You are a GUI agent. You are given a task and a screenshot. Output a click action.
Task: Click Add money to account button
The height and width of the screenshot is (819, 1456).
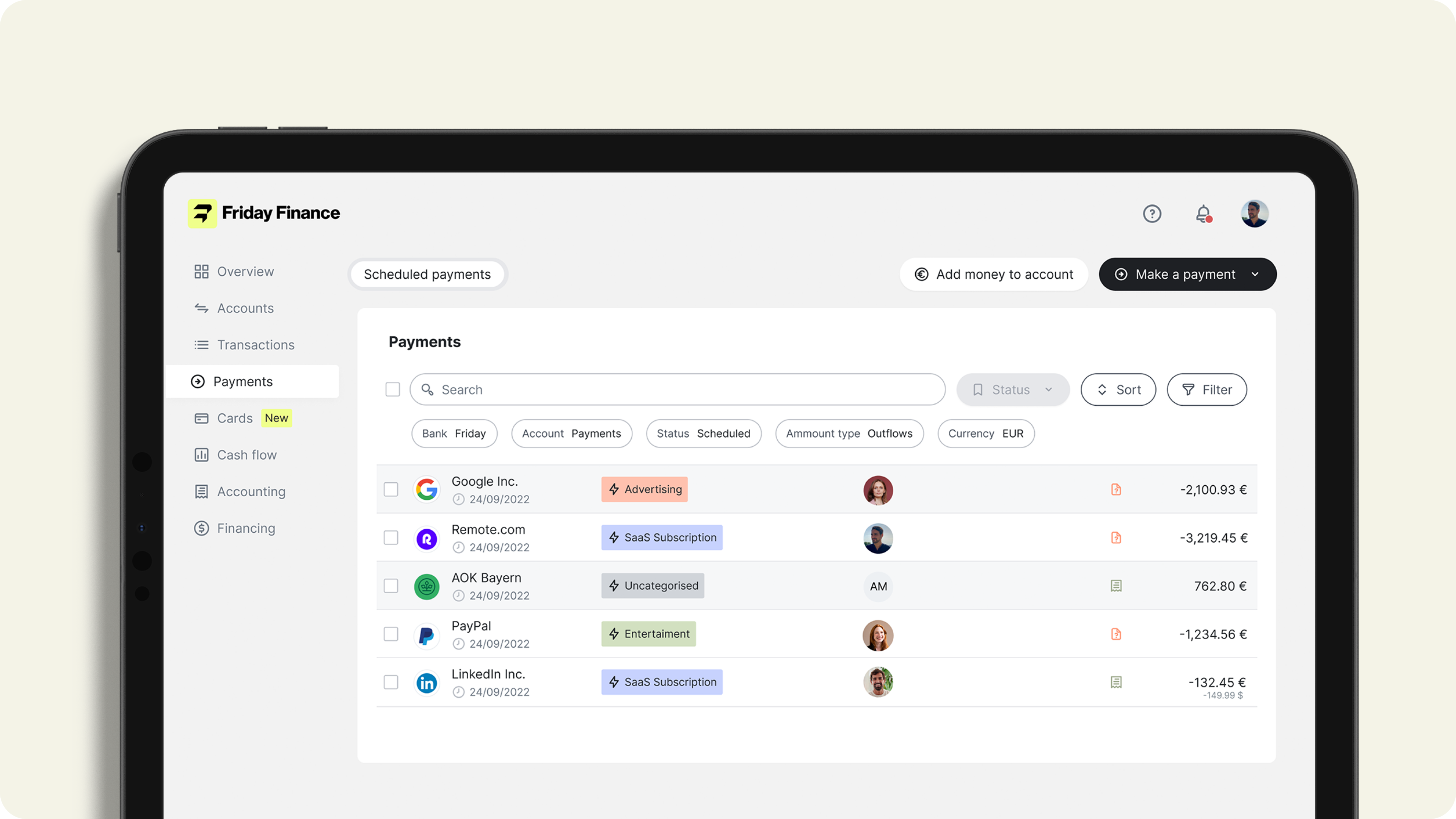click(994, 274)
